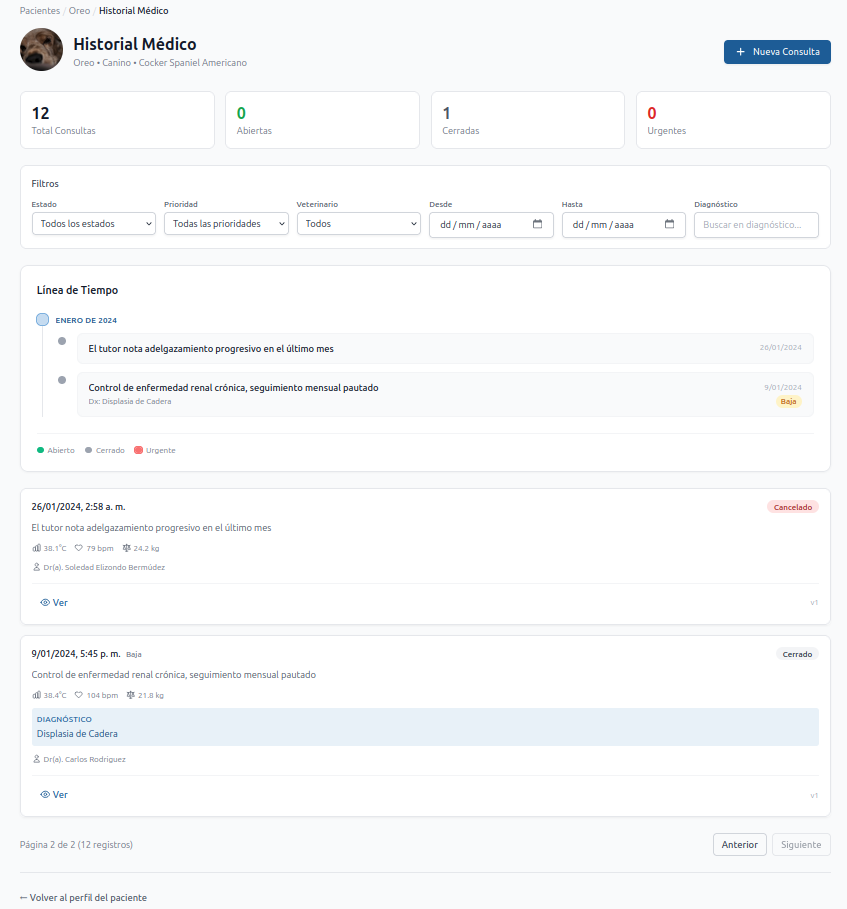The image size is (847, 909).
Task: Open the Veterinario filter dropdown
Action: tap(359, 224)
